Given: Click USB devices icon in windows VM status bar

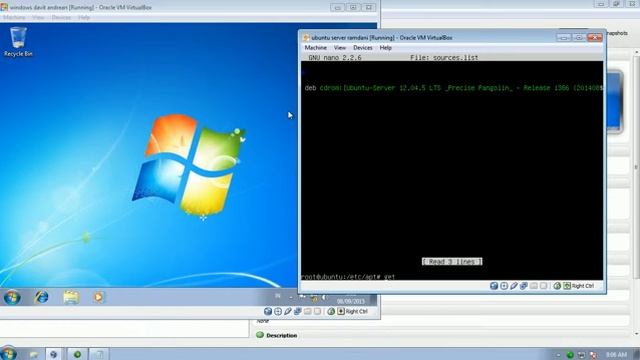Looking at the screenshot, I should coord(288,311).
